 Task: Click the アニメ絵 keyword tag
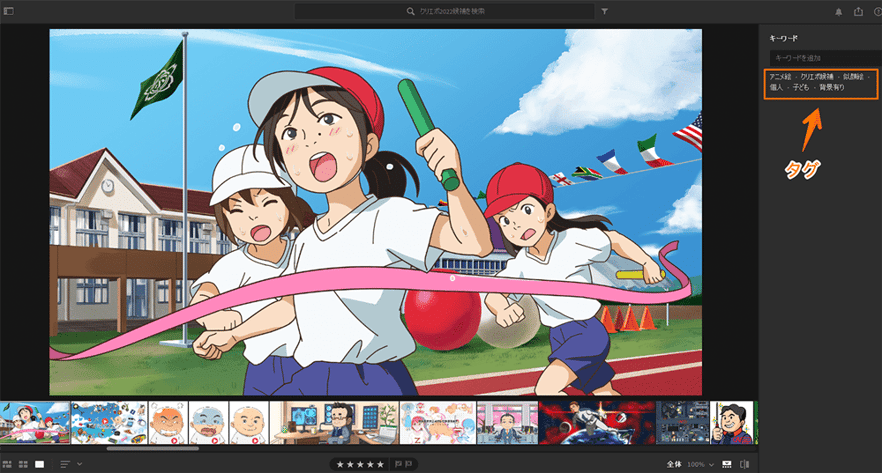coord(780,76)
